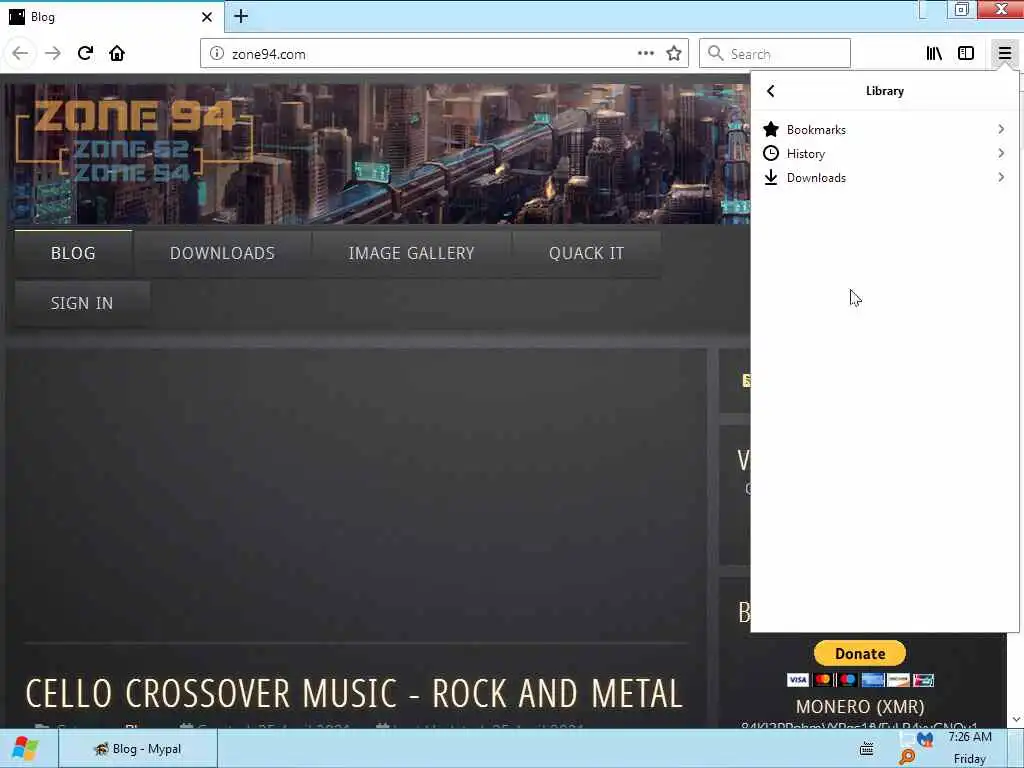Close the Blog tab
Image resolution: width=1024 pixels, height=768 pixels.
tap(207, 17)
